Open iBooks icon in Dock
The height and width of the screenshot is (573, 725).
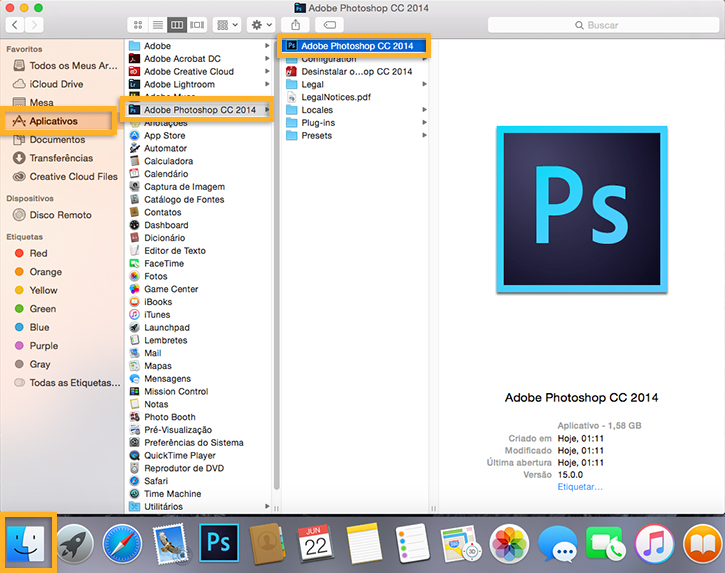[x=703, y=544]
